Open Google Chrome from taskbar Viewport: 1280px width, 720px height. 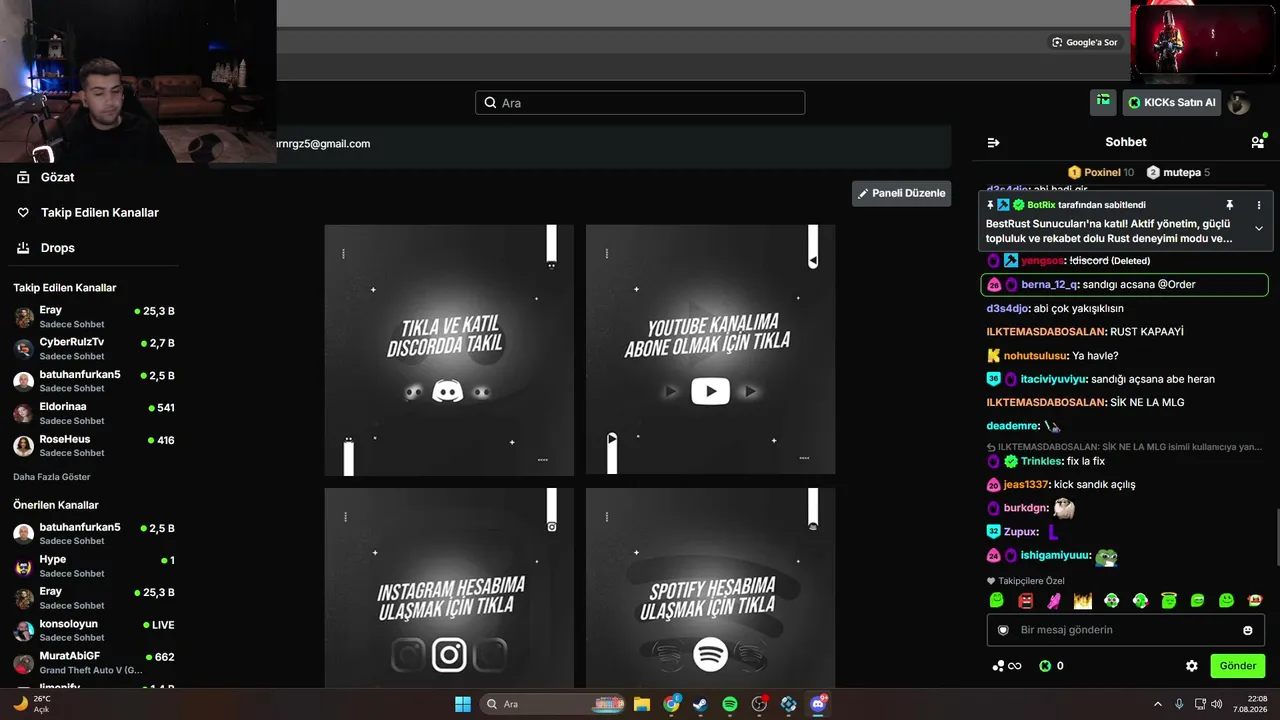point(671,704)
